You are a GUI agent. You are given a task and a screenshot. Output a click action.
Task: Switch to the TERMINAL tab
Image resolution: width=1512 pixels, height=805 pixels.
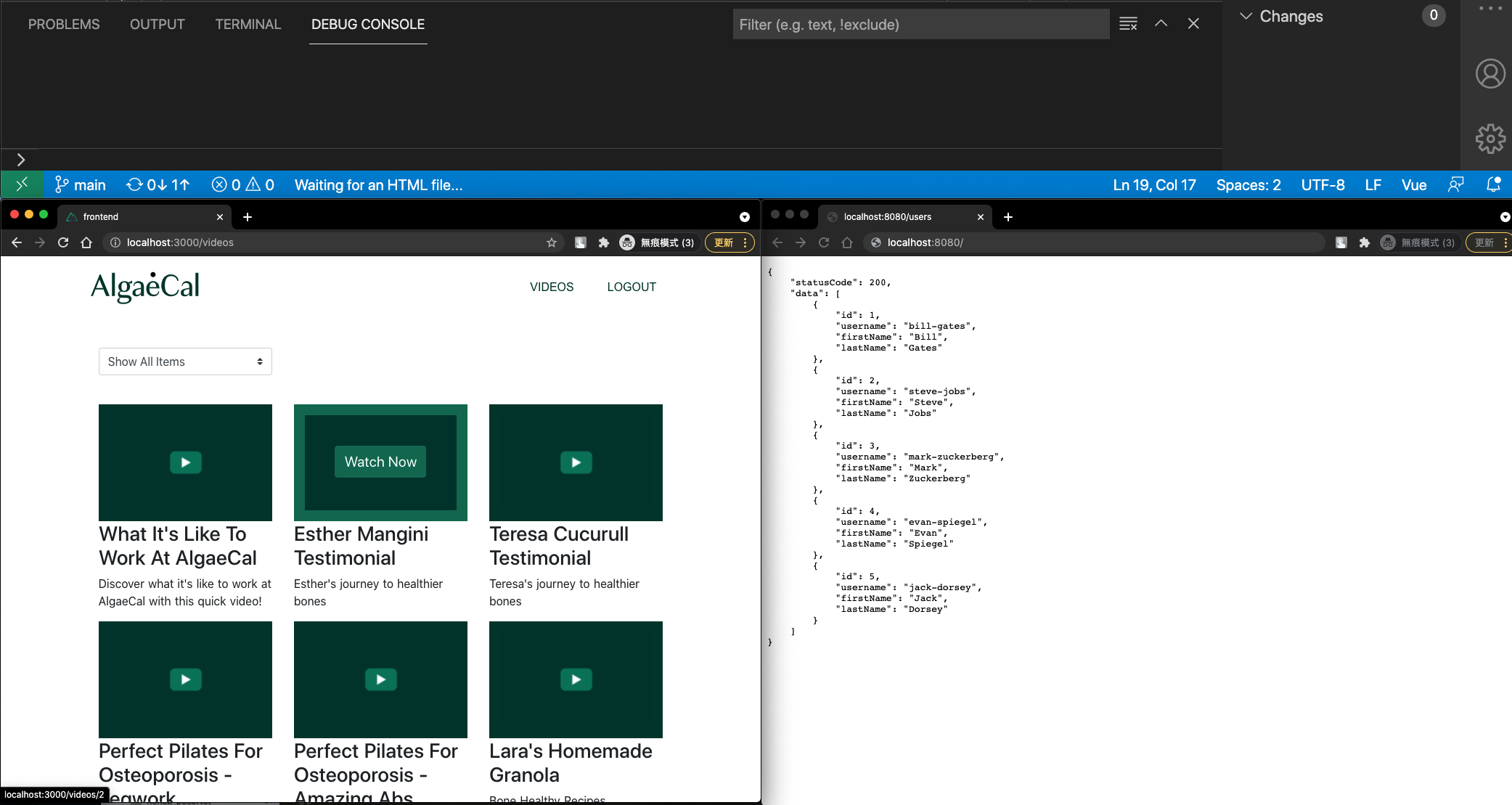(x=248, y=24)
